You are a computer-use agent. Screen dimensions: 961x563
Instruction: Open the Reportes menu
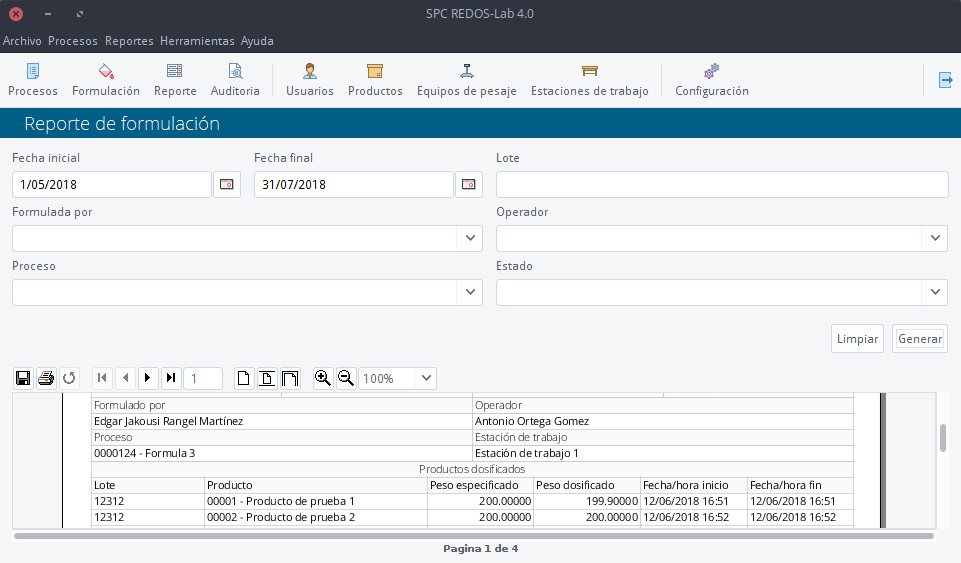[129, 41]
